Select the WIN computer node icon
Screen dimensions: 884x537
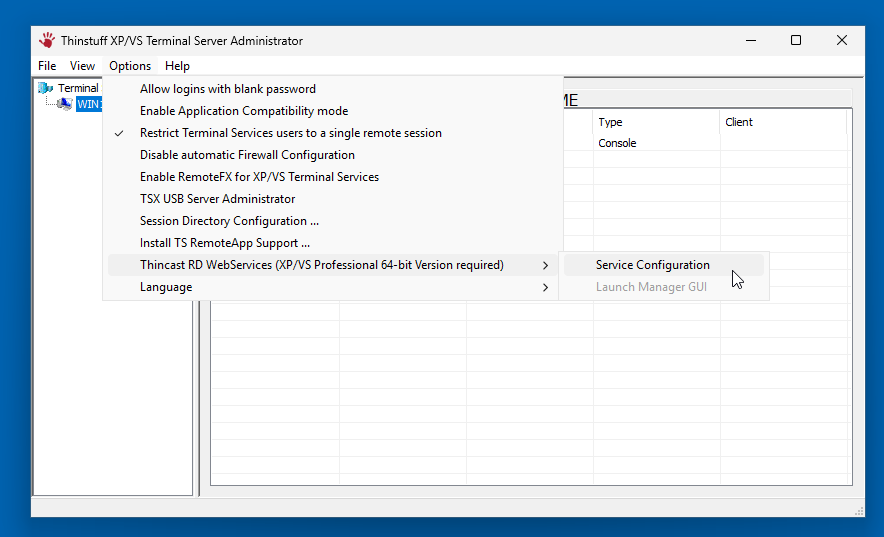[x=65, y=104]
